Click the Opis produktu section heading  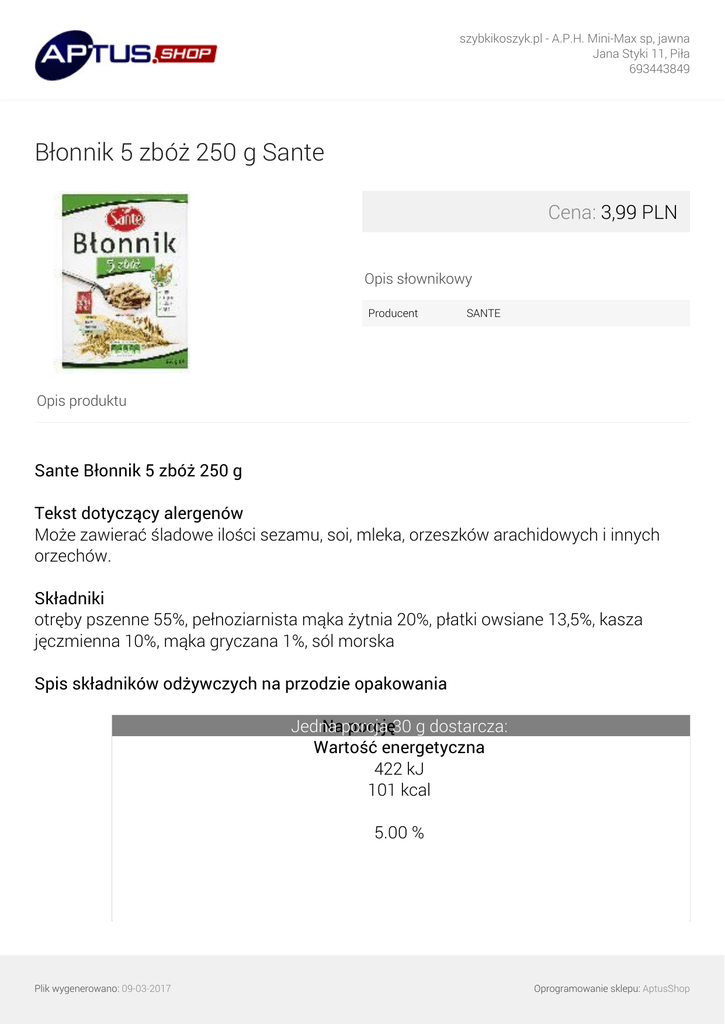pyautogui.click(x=82, y=401)
